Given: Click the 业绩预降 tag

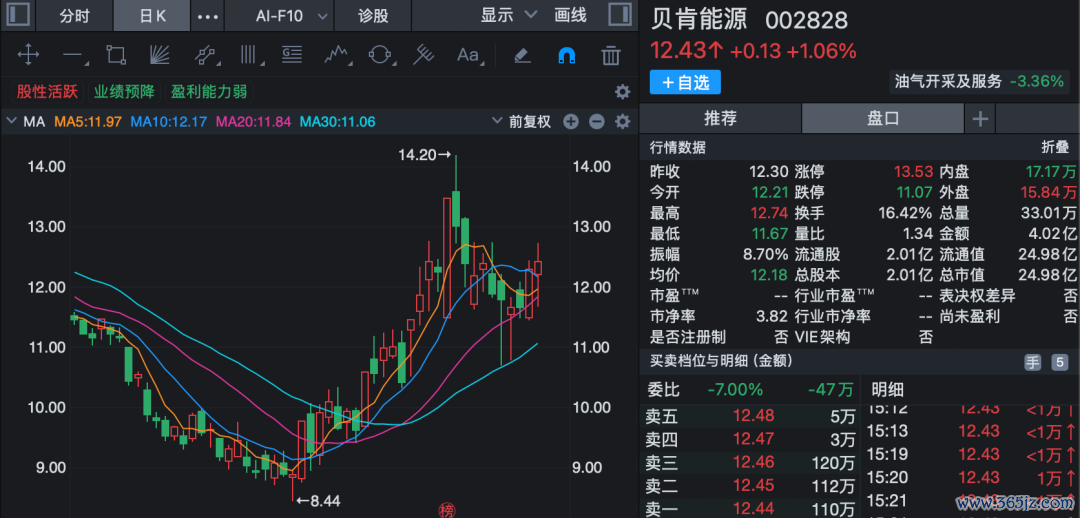Looking at the screenshot, I should point(125,92).
